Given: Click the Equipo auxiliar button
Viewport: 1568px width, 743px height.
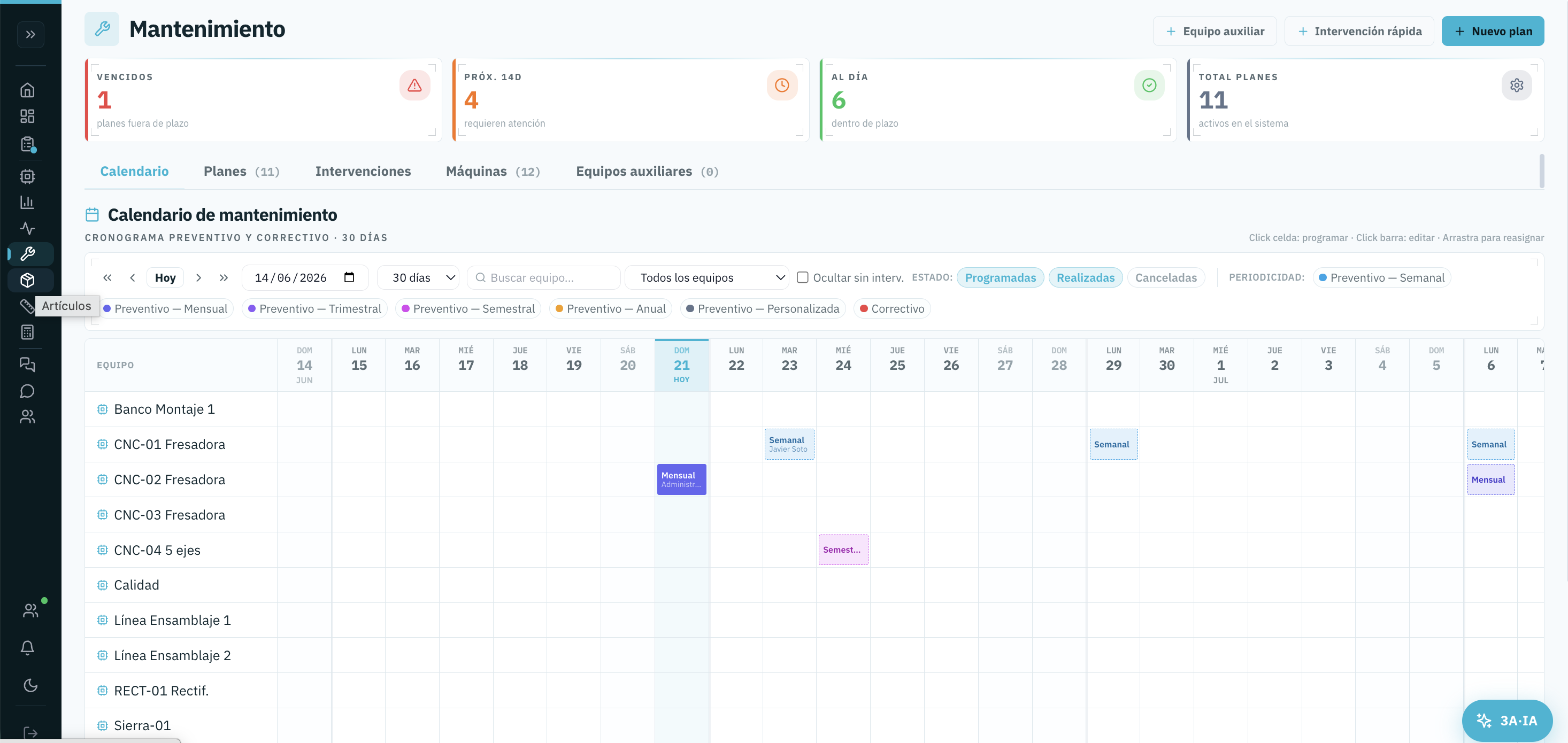Looking at the screenshot, I should [1215, 31].
